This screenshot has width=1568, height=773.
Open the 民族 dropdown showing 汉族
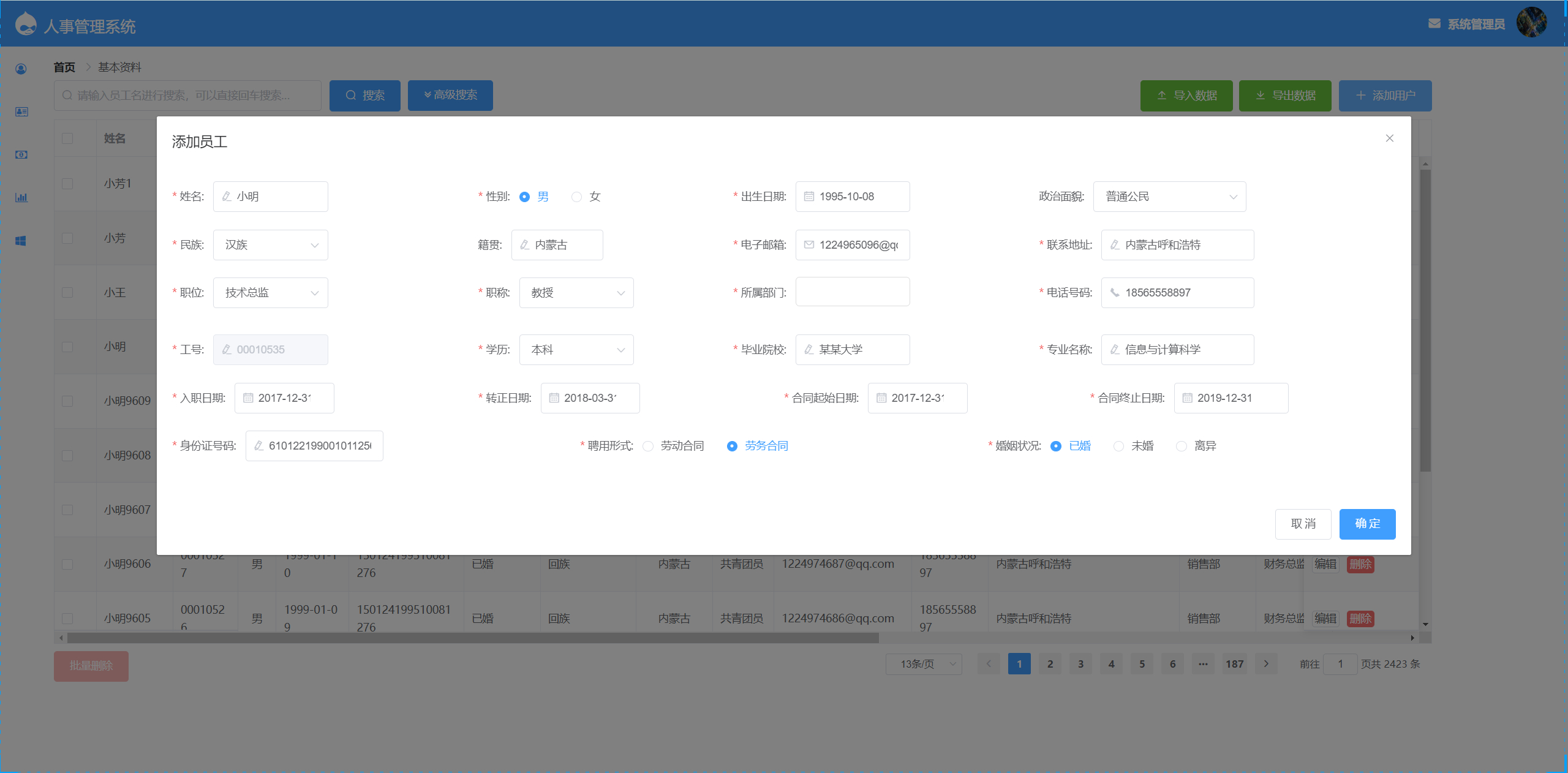tap(270, 245)
